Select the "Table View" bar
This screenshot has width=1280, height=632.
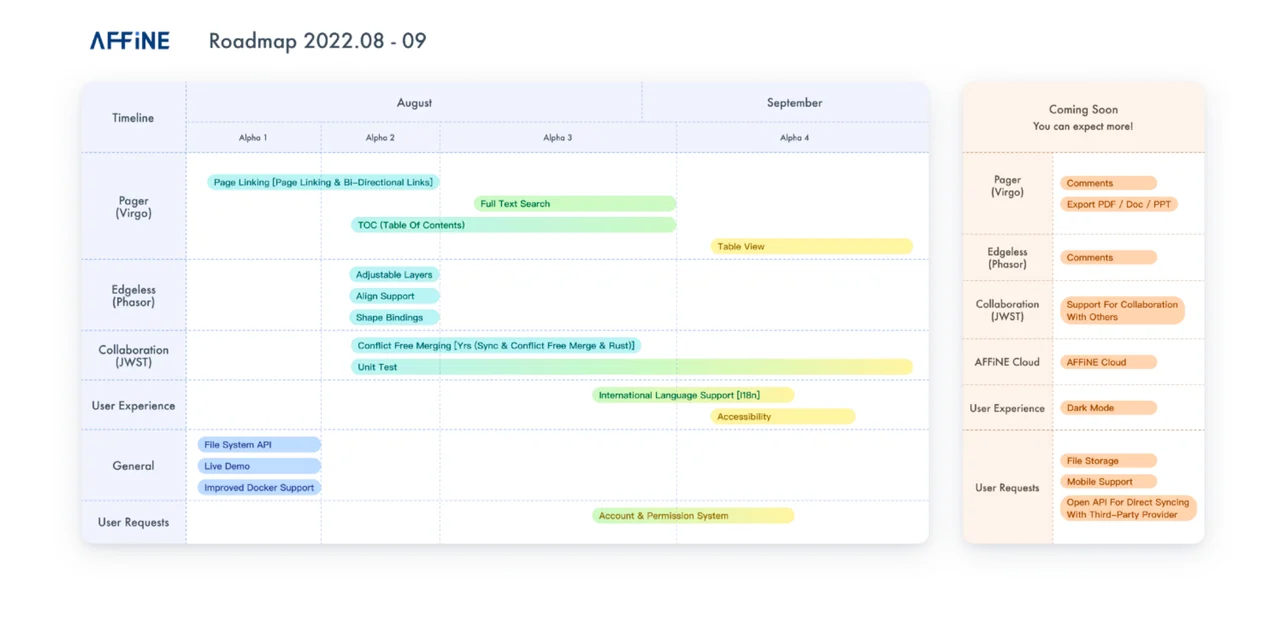[x=812, y=246]
